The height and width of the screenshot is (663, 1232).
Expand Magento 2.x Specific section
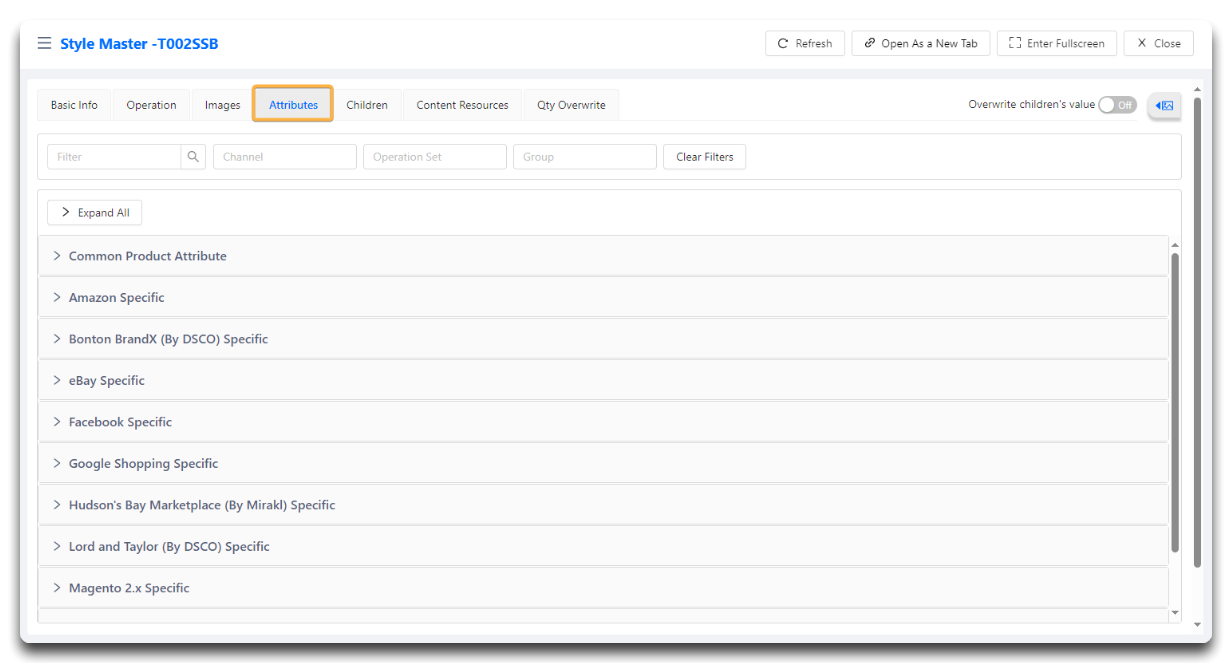[603, 588]
